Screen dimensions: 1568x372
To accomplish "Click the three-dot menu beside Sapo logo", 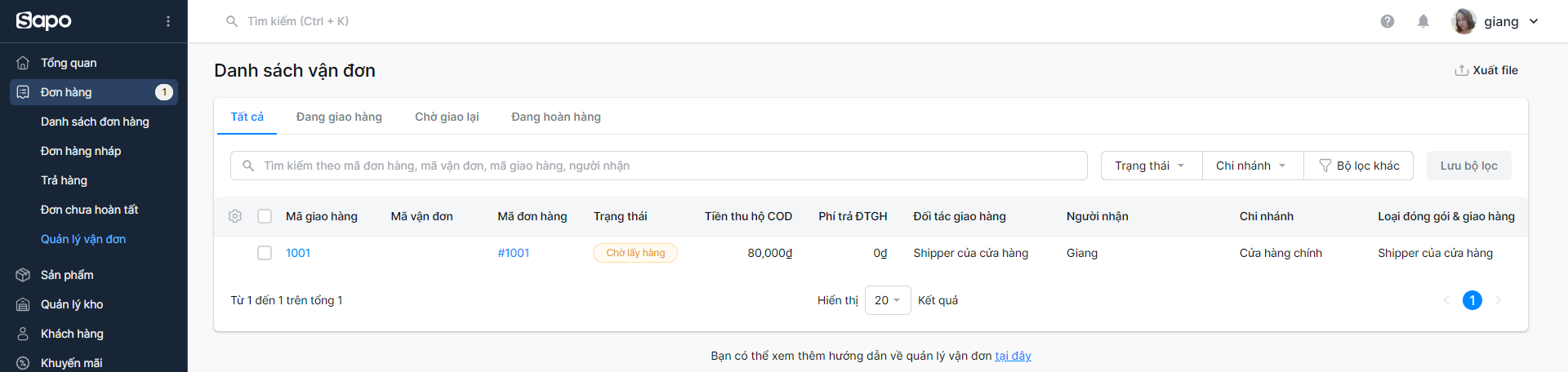I will pos(168,21).
